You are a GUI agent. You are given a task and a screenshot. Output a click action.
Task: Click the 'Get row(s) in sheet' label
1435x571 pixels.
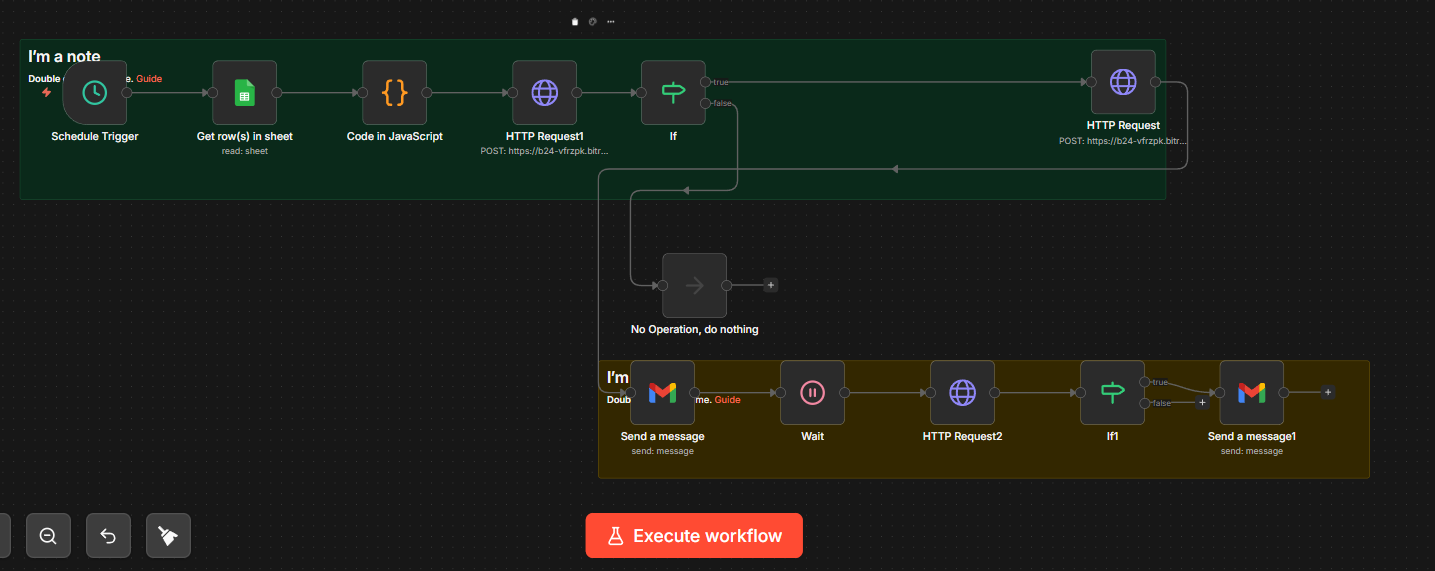245,136
